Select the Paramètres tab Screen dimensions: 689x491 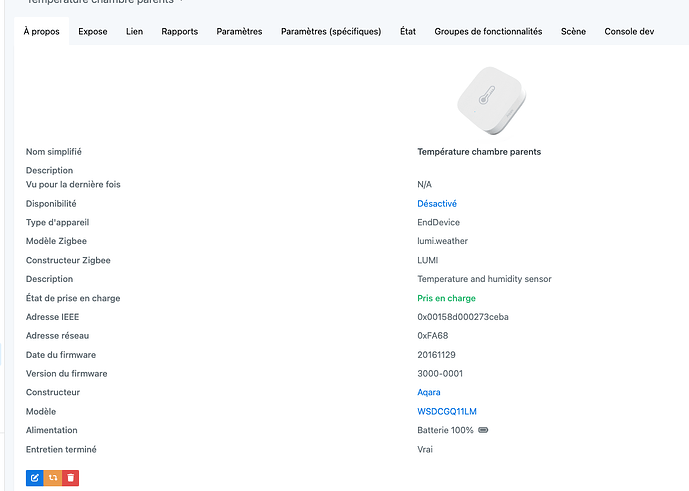239,32
